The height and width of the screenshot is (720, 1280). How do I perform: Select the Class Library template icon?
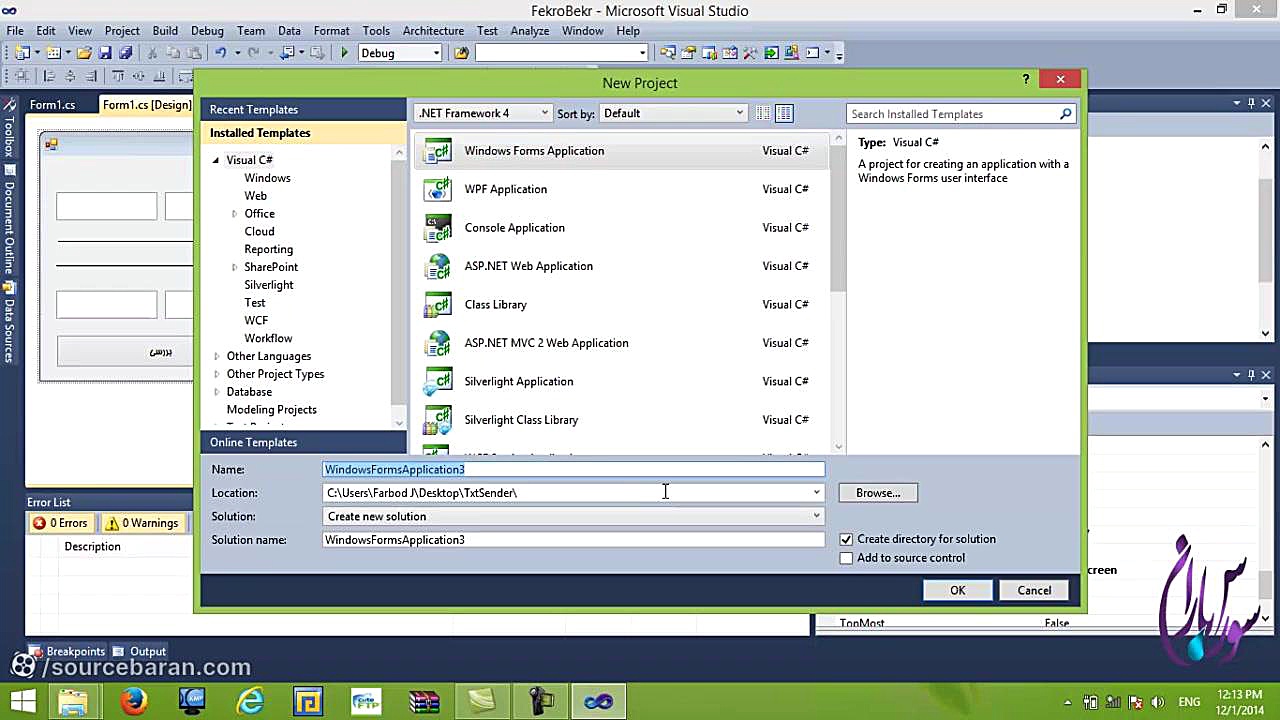438,305
